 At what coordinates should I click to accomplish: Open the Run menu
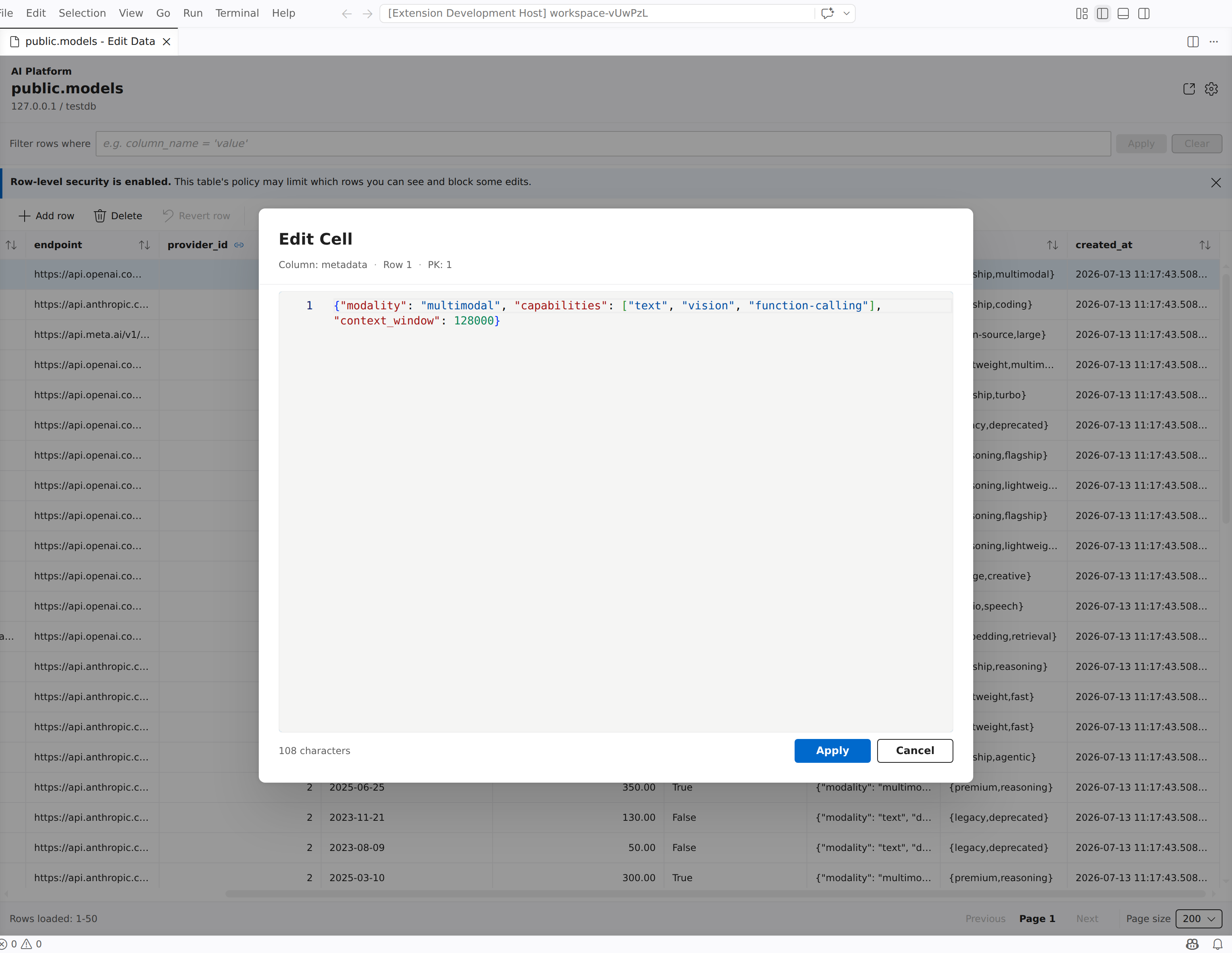point(193,13)
